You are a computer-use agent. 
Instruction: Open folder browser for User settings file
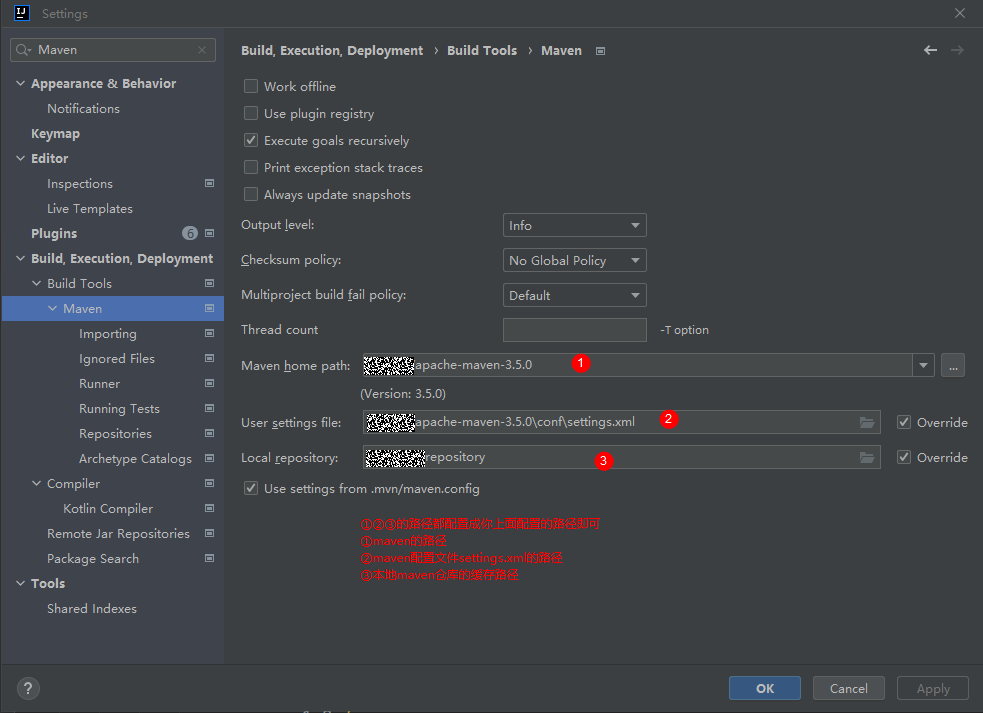pos(867,423)
